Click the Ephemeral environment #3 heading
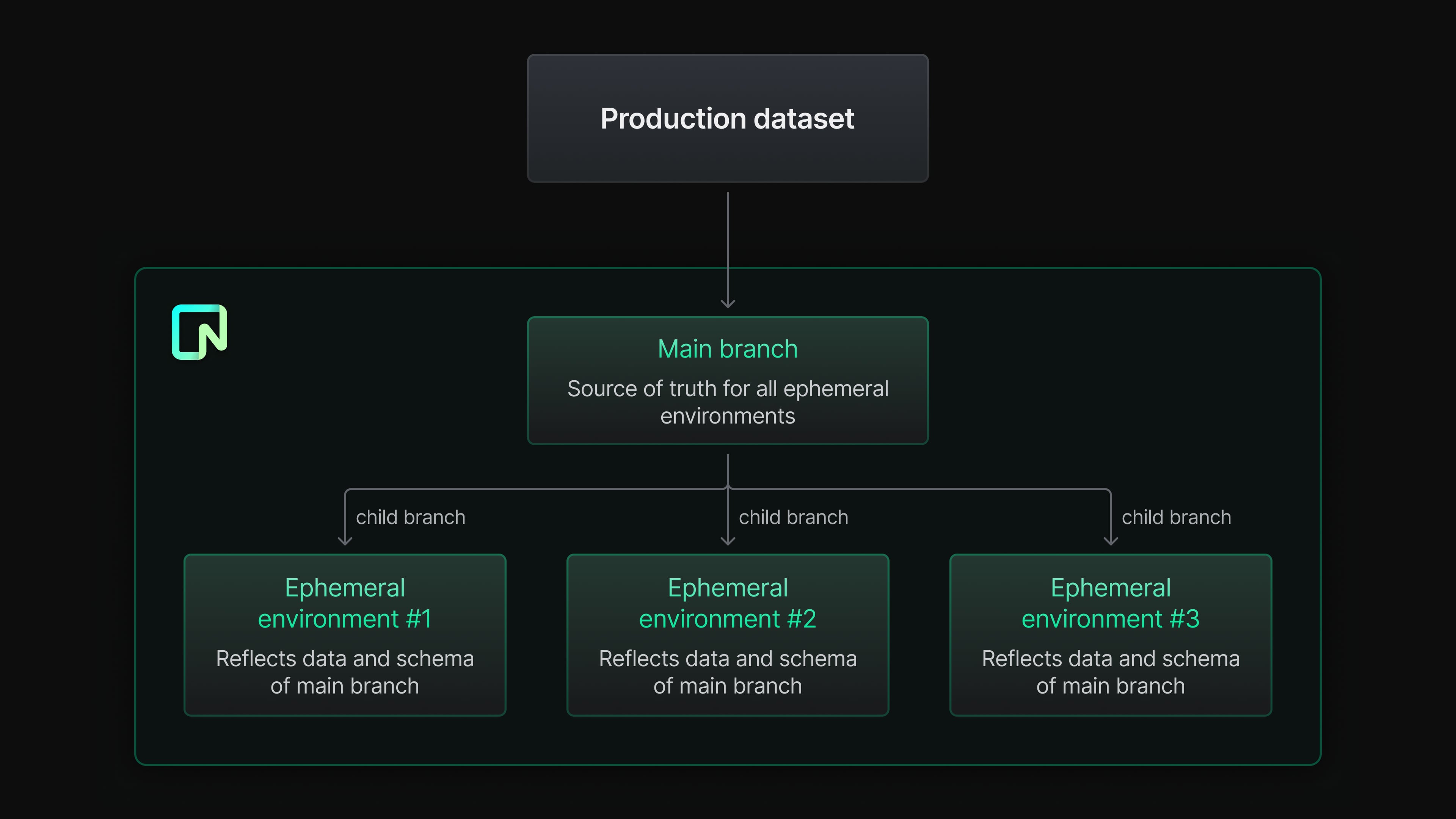Screen dimensions: 1456x819 pos(1110,603)
